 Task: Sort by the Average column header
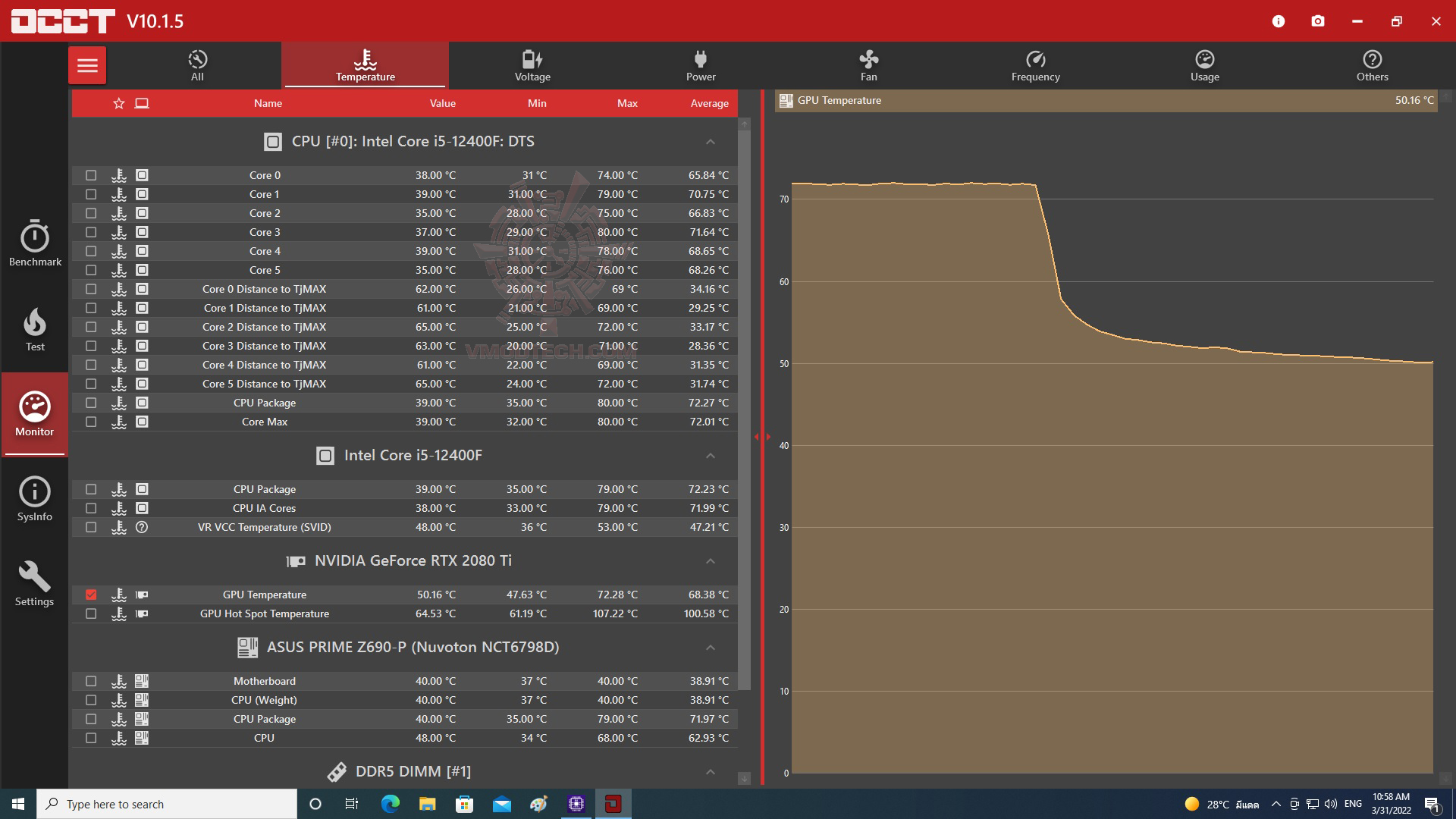tap(709, 103)
